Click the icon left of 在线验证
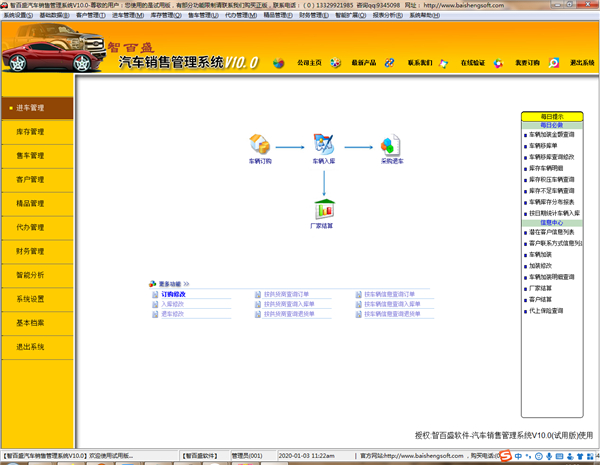600x465 pixels. [444, 63]
